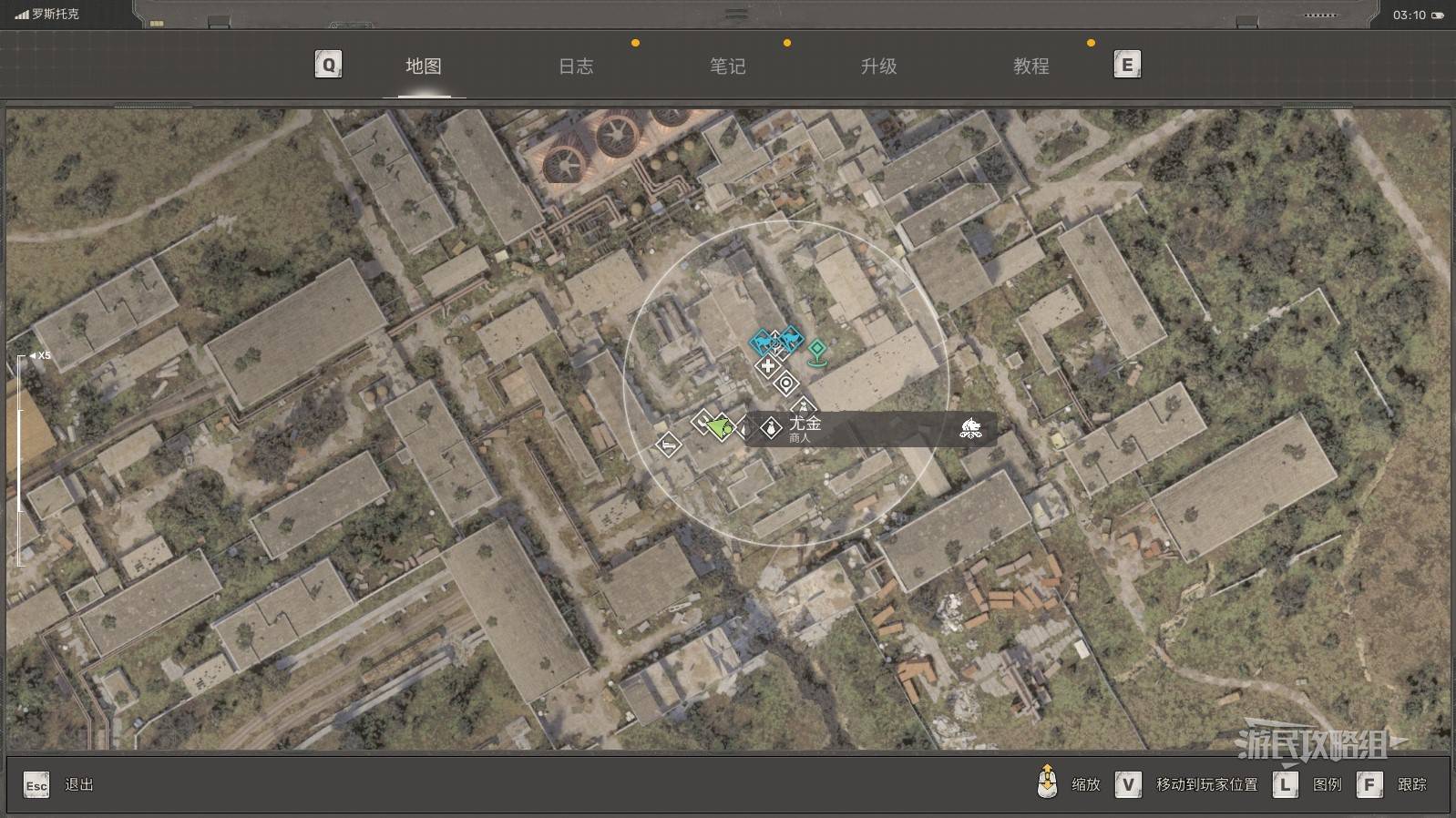Open the 升级 upgrades tab
The image size is (1456, 818).
pos(879,66)
